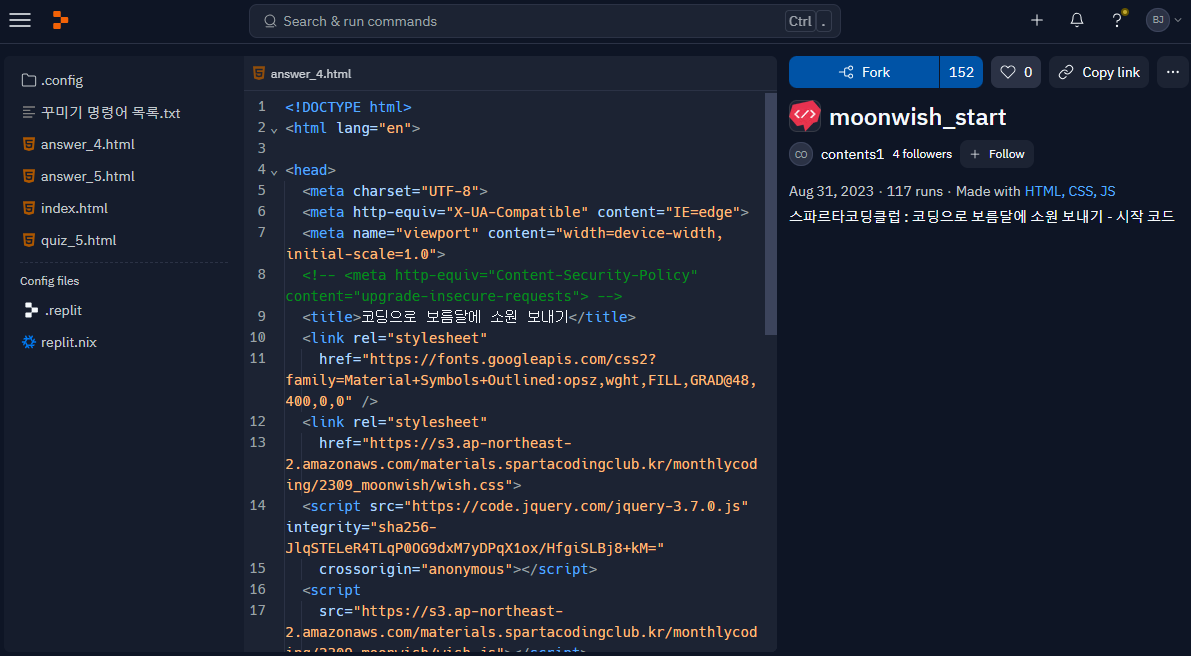Select the answer_4.html editor tab

(302, 74)
